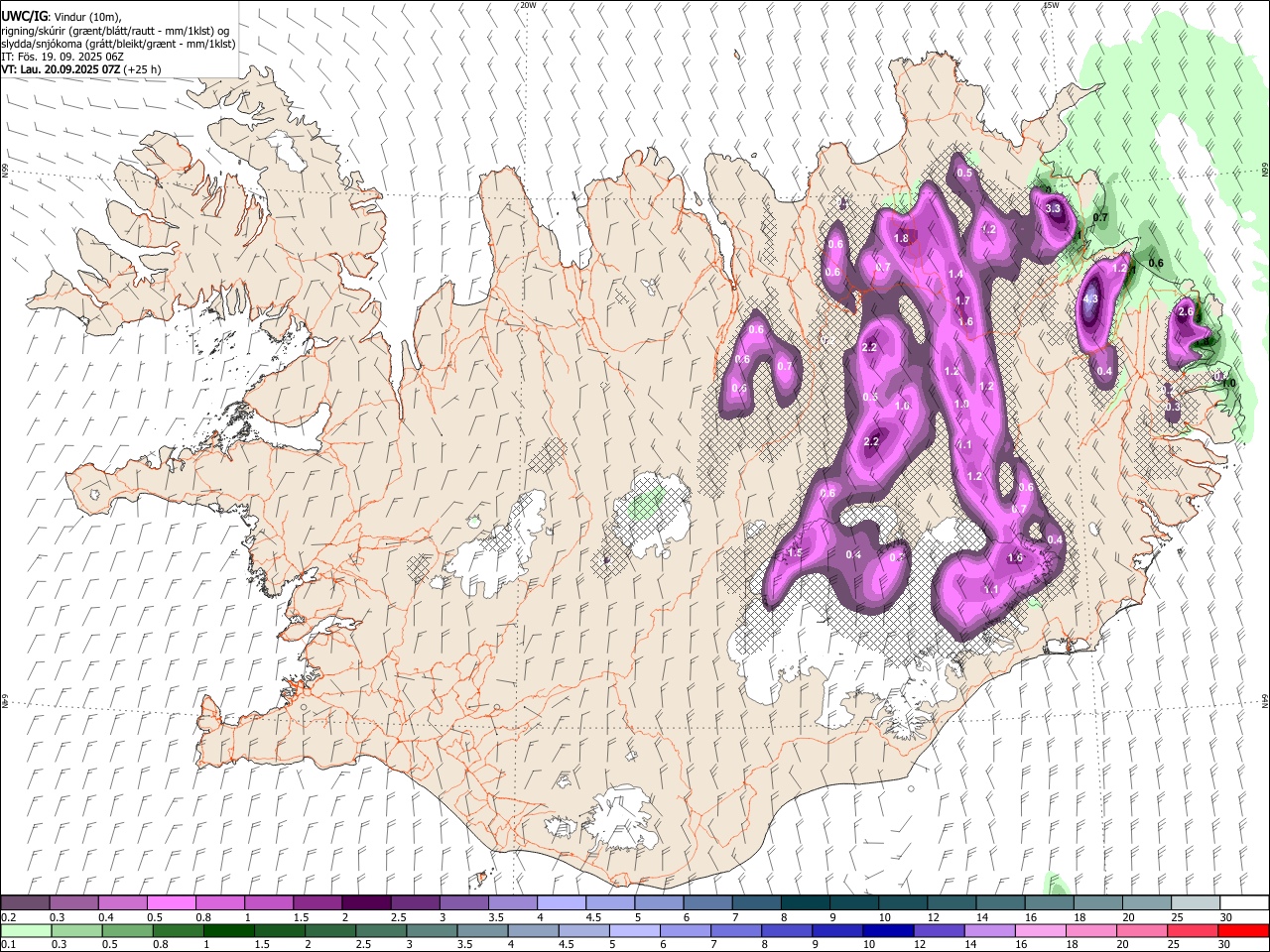Click the red-pink swatch between 25 and 30 in the green legend row
The width and height of the screenshot is (1270, 952).
click(1192, 930)
